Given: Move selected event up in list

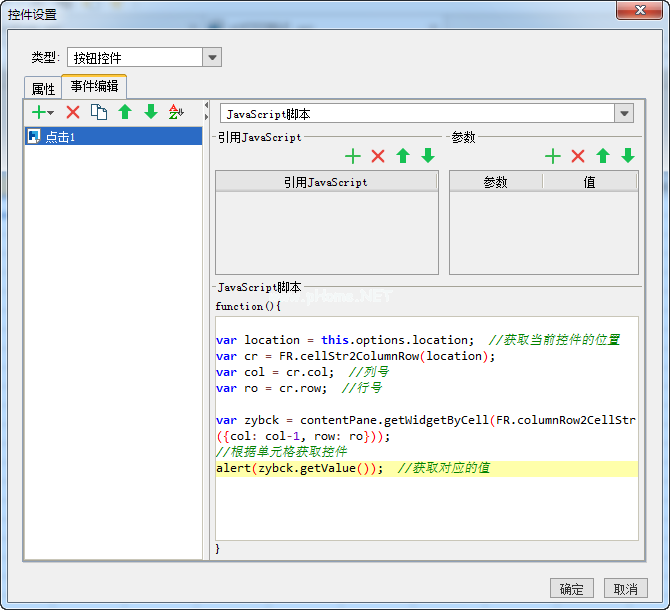Looking at the screenshot, I should (125, 112).
